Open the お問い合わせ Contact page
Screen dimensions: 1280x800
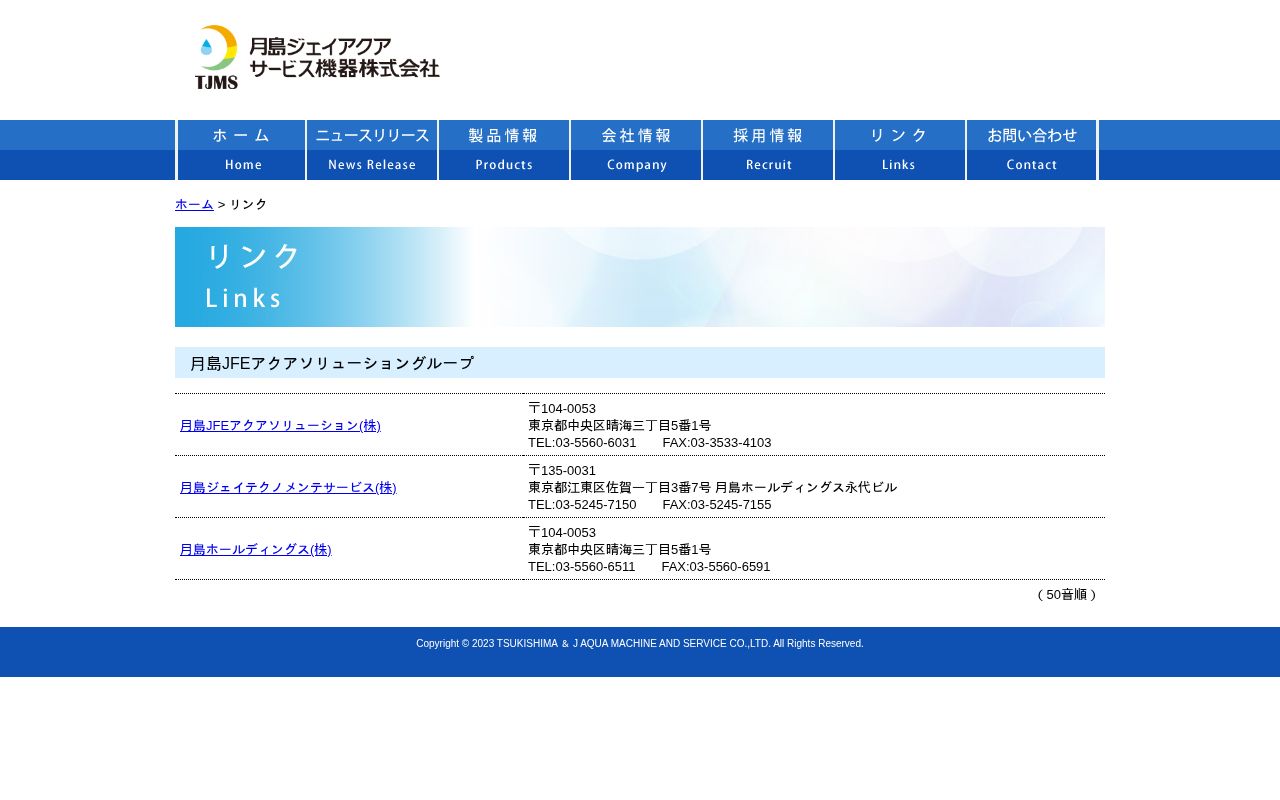click(1032, 150)
